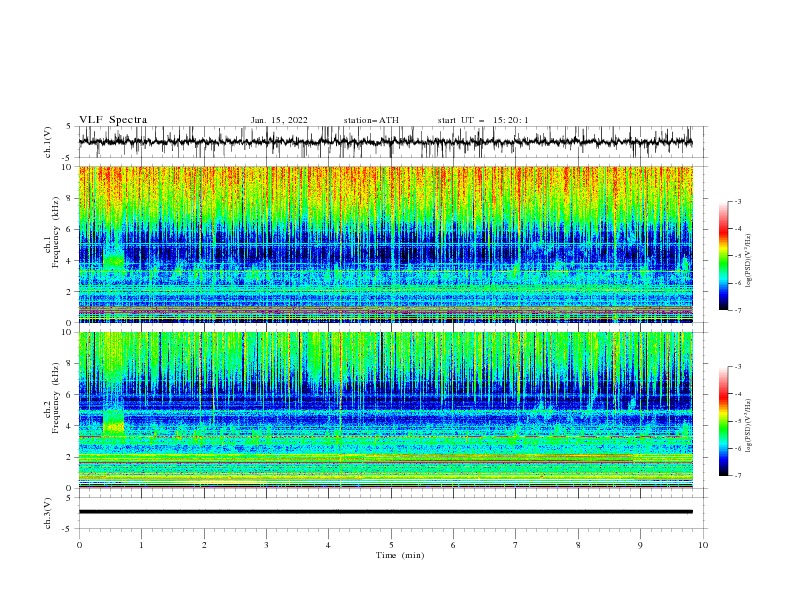Viewport: 792px width, 612px height.
Task: Click the "5" tick on the ch.1(V) axis
Action: [x=69, y=127]
